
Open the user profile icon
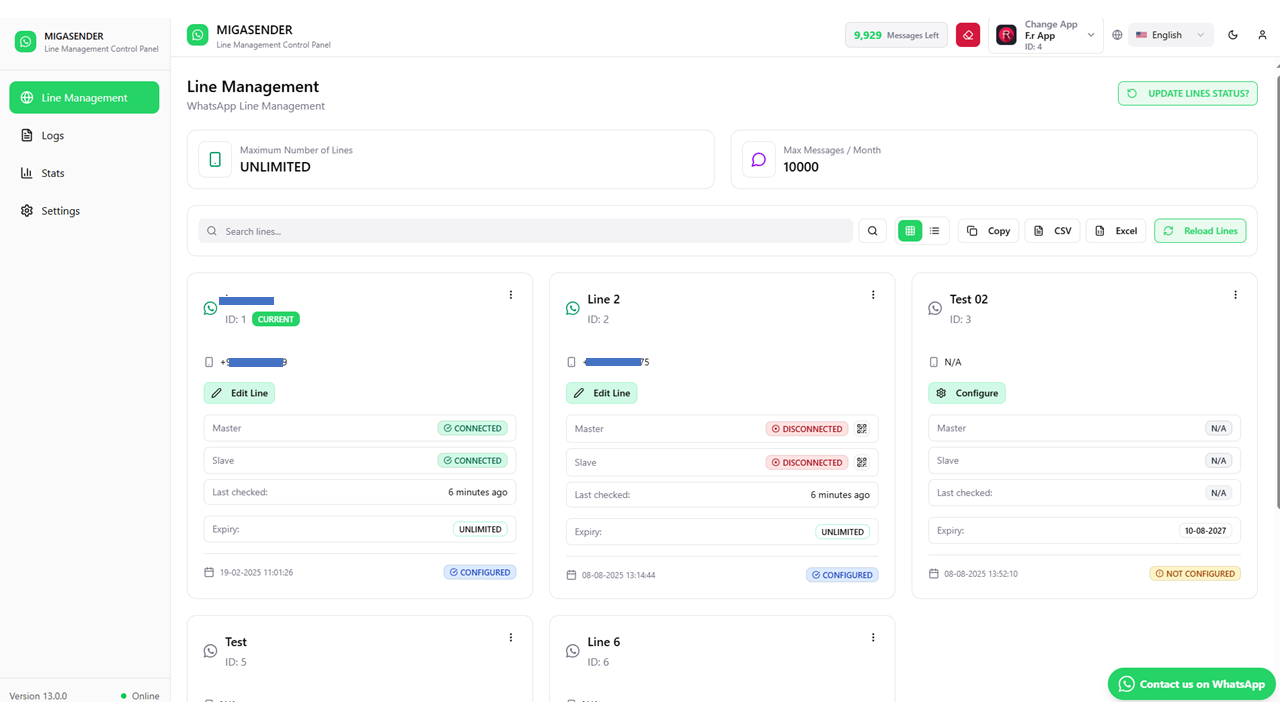(x=1262, y=35)
